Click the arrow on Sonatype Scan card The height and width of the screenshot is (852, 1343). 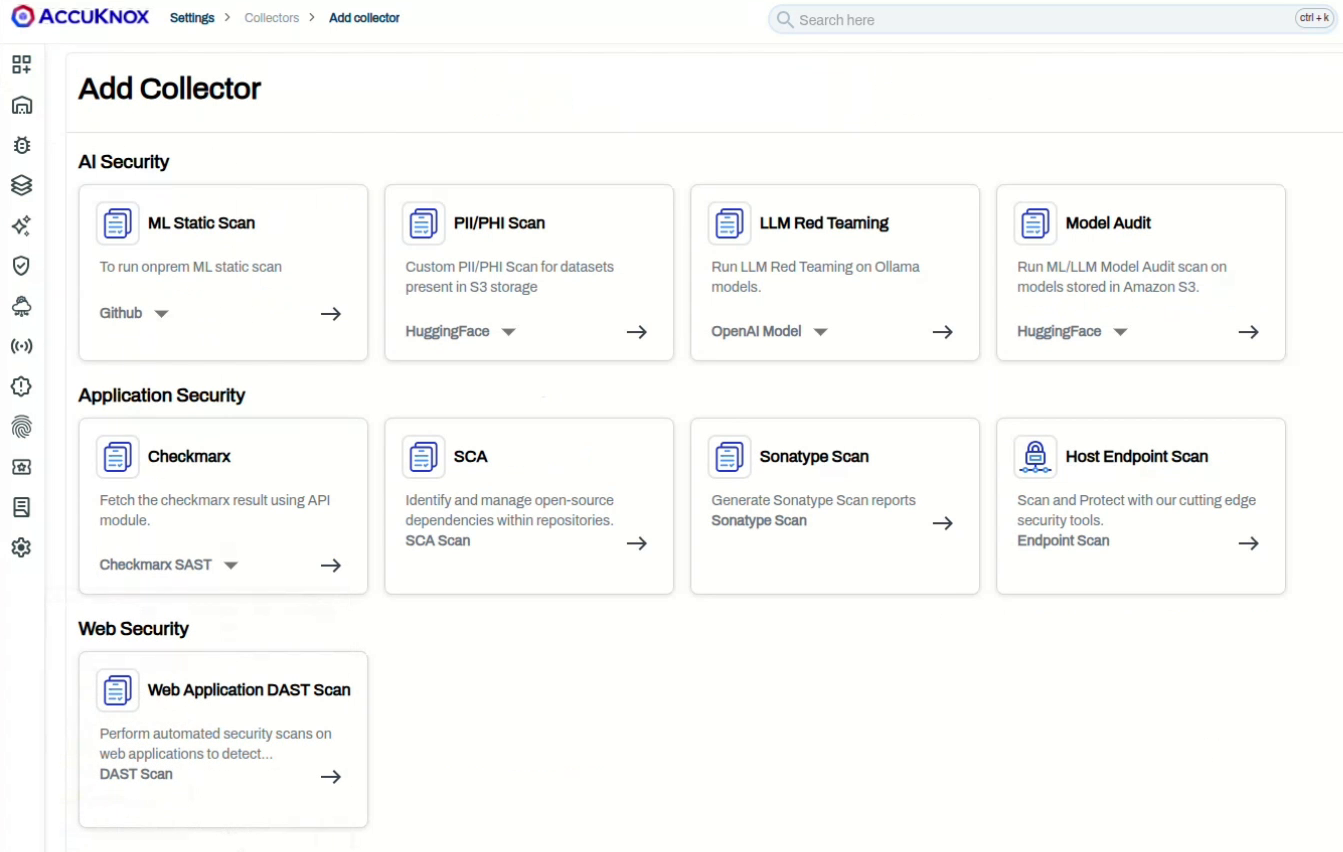[942, 523]
